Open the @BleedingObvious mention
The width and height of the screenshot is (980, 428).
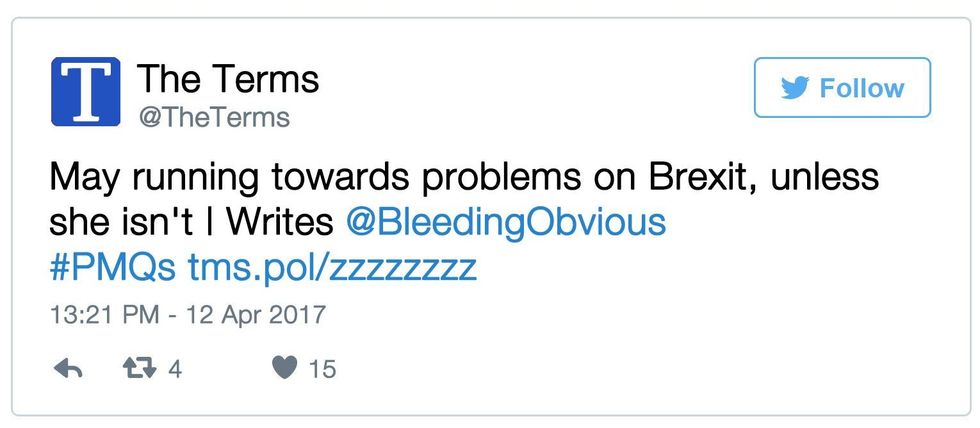505,222
